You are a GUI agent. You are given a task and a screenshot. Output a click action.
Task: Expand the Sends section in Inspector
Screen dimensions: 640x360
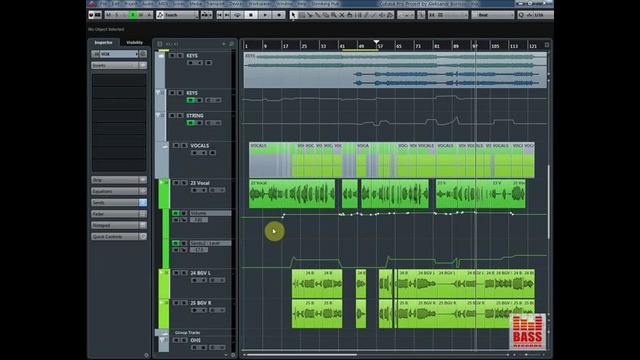[x=115, y=202]
